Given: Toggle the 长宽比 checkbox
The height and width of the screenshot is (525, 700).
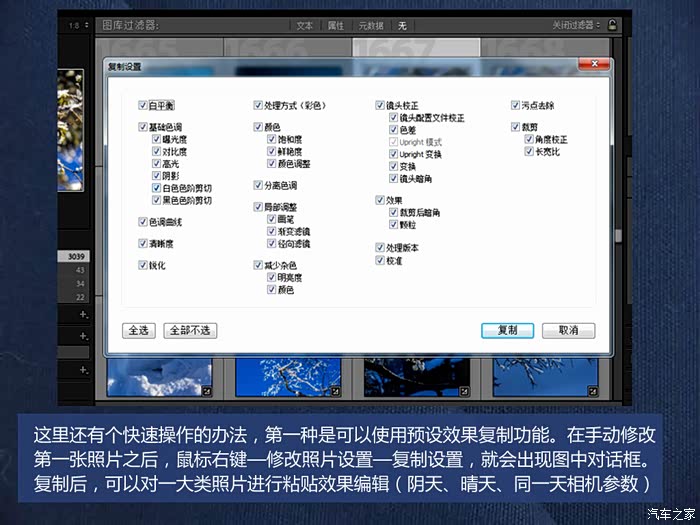Looking at the screenshot, I should (x=529, y=151).
